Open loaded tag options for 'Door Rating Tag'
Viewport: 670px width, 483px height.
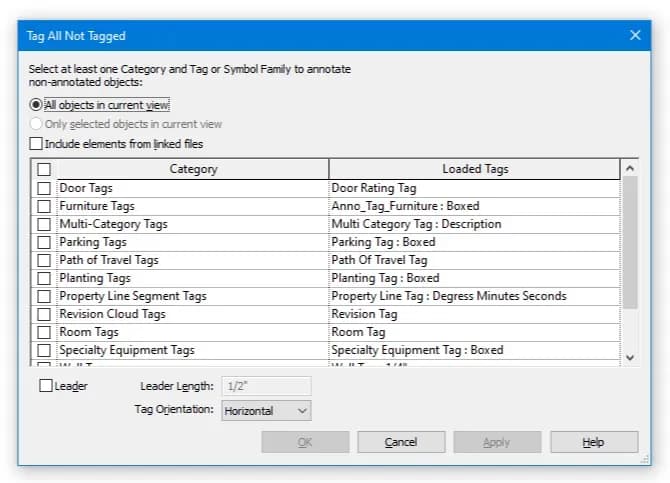pyautogui.click(x=474, y=188)
